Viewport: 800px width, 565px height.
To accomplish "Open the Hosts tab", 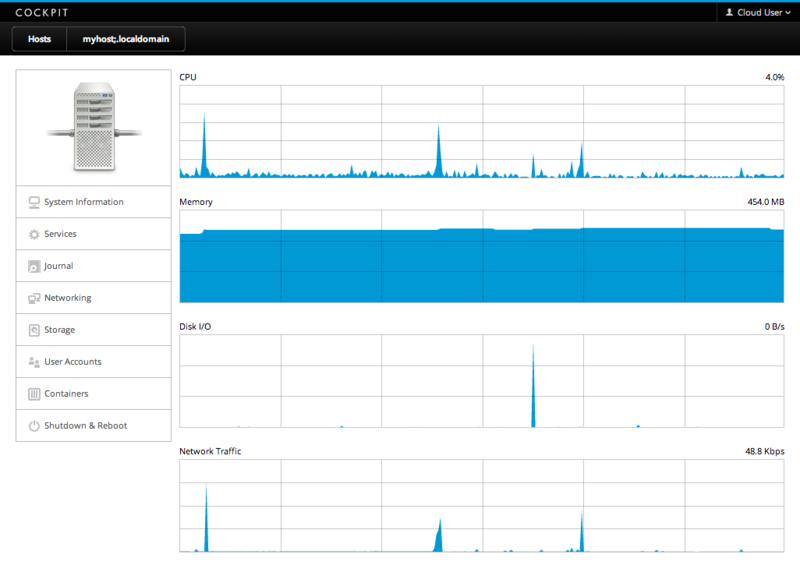I will pos(39,39).
